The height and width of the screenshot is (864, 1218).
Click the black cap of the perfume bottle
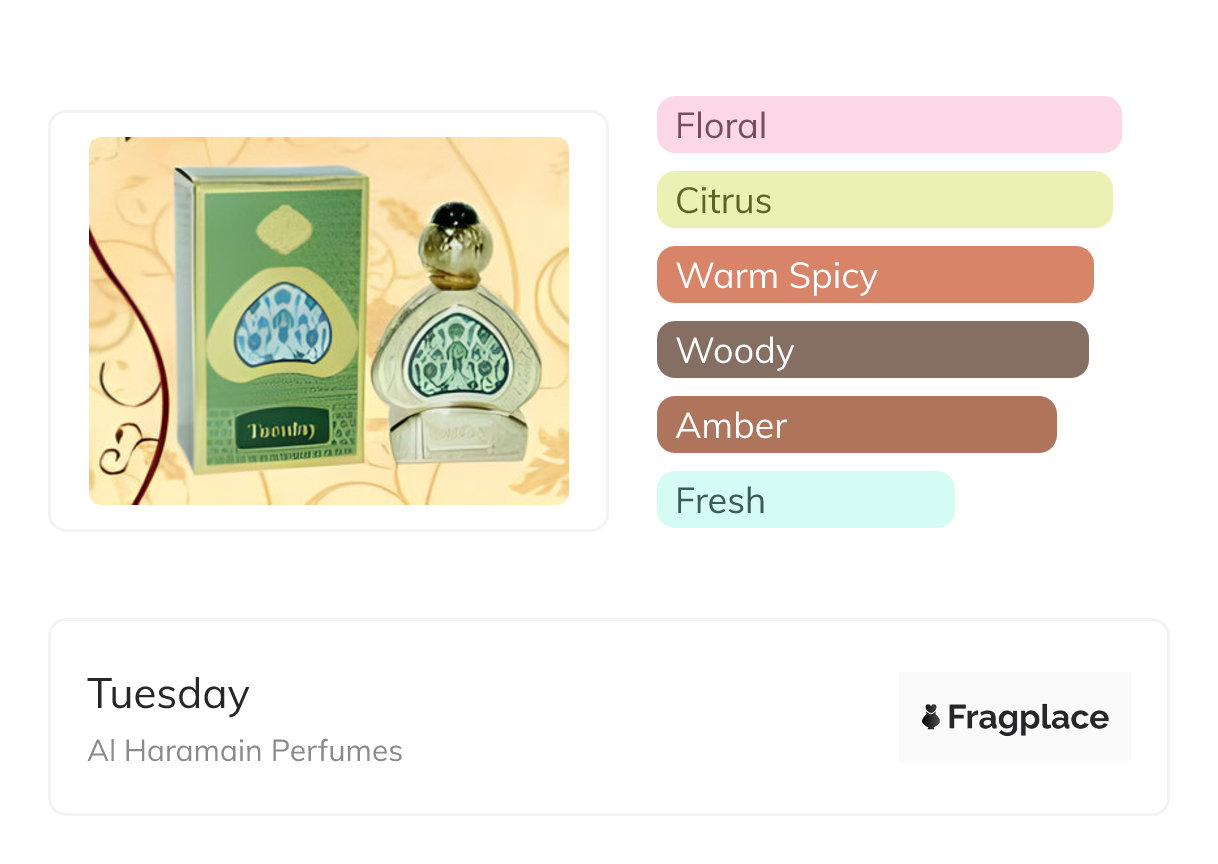[457, 213]
